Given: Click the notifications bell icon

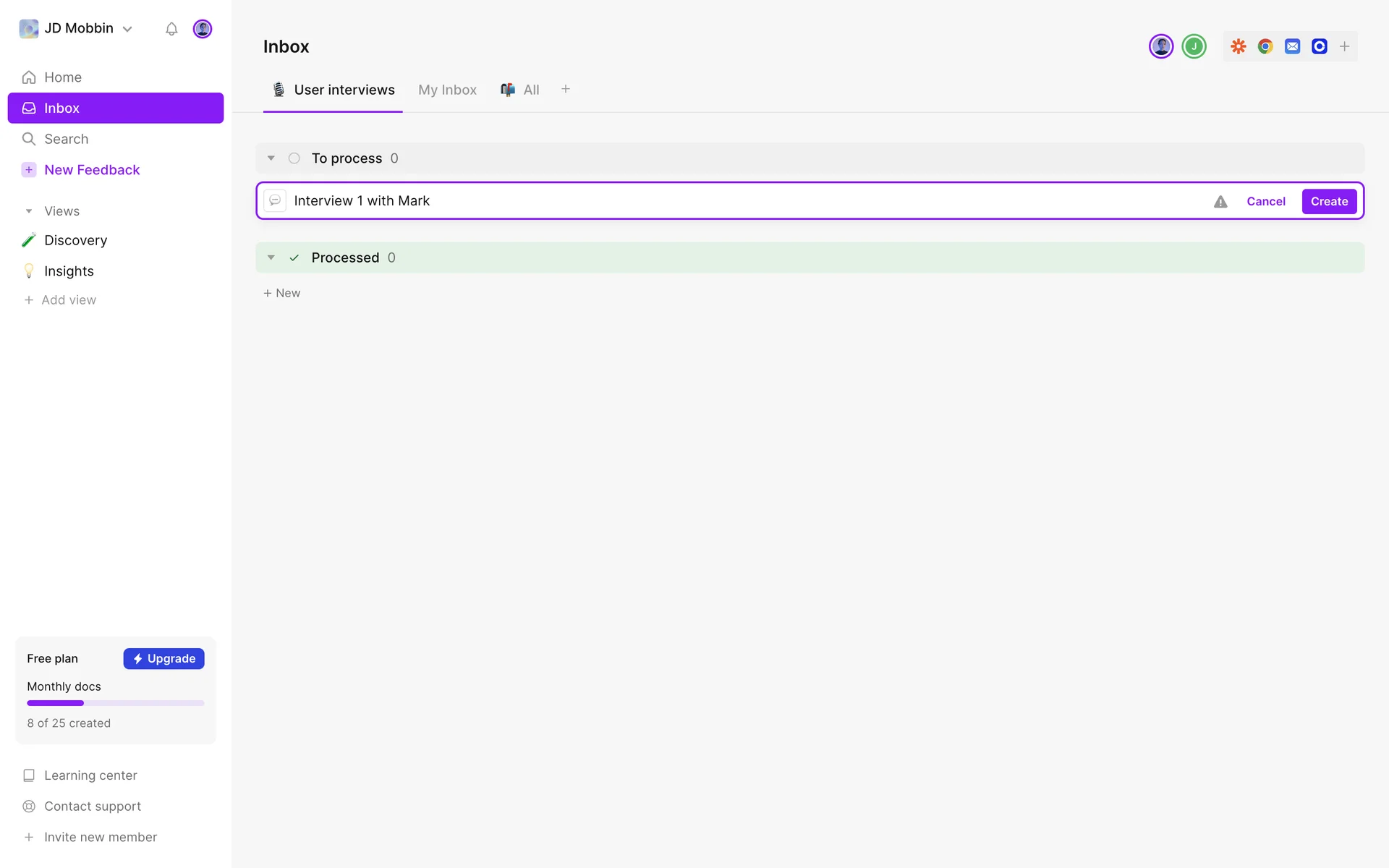Looking at the screenshot, I should coord(171,29).
